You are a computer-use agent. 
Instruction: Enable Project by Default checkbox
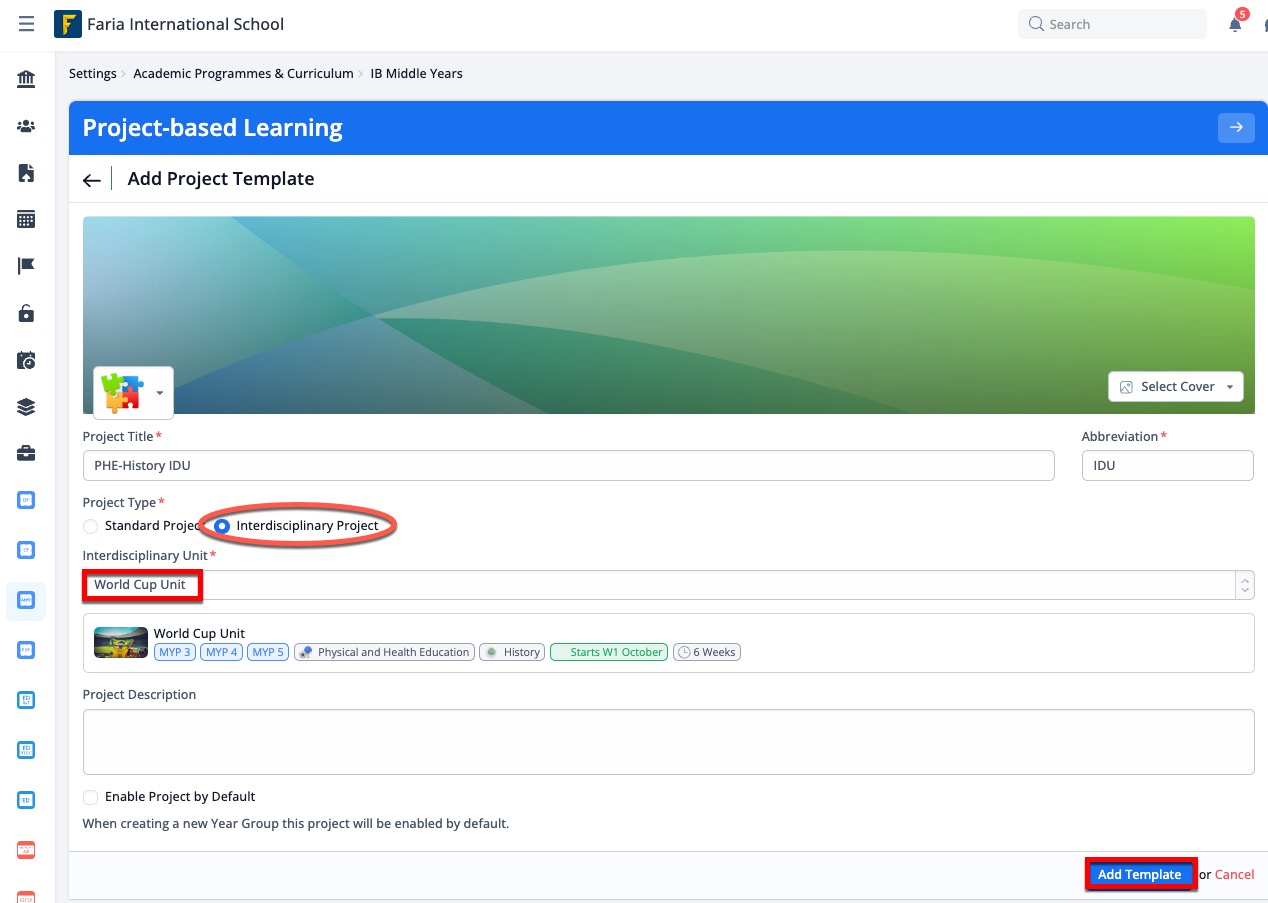point(91,797)
